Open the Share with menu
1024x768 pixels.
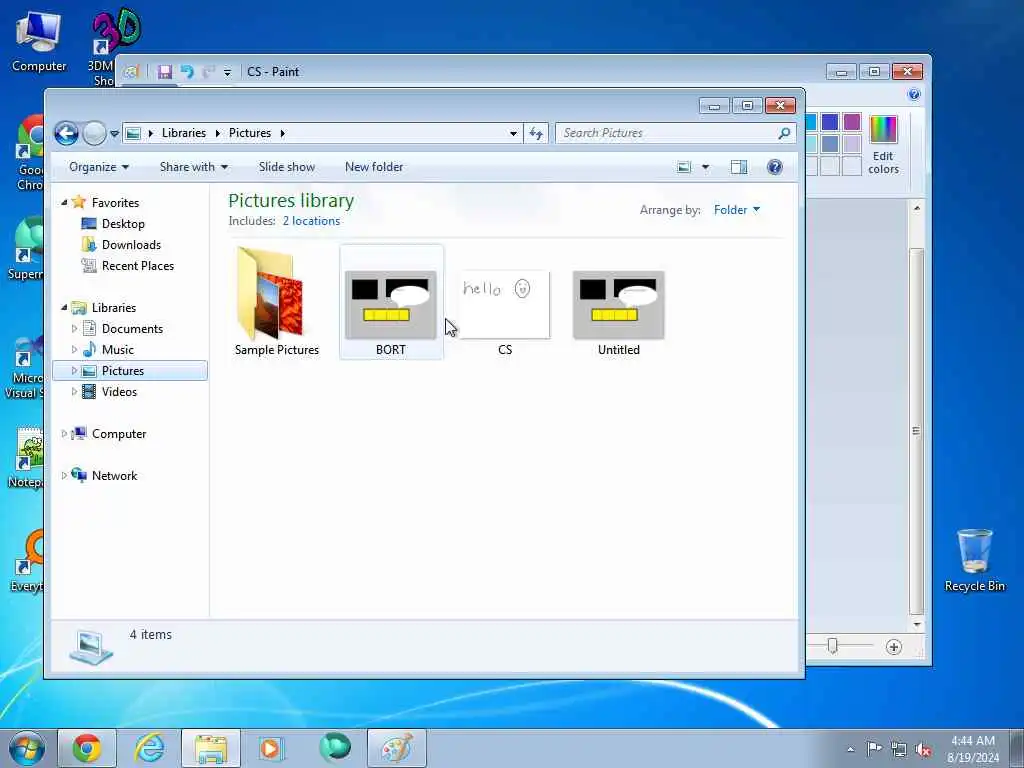tap(194, 167)
